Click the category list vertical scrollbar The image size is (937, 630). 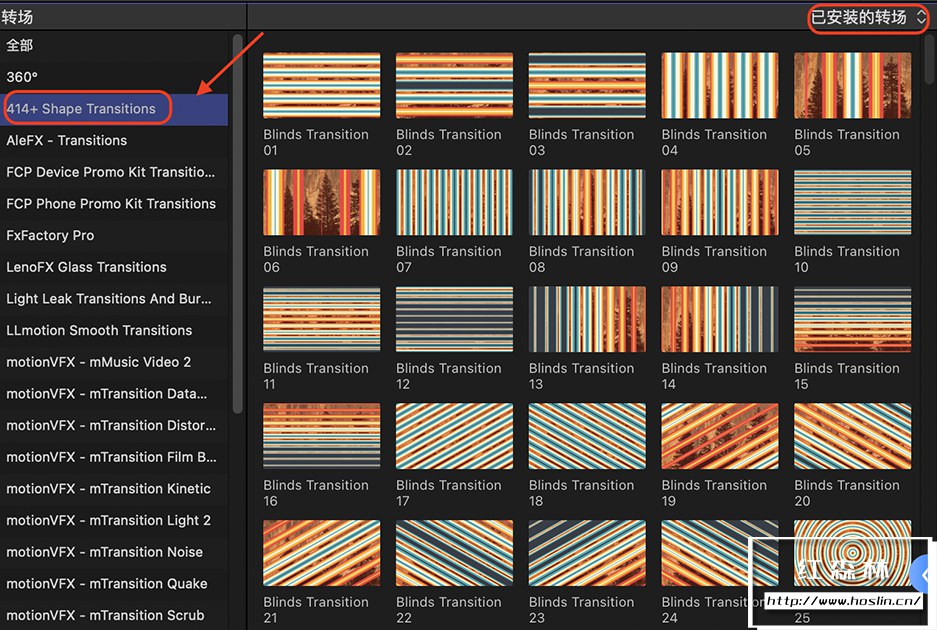(x=237, y=220)
